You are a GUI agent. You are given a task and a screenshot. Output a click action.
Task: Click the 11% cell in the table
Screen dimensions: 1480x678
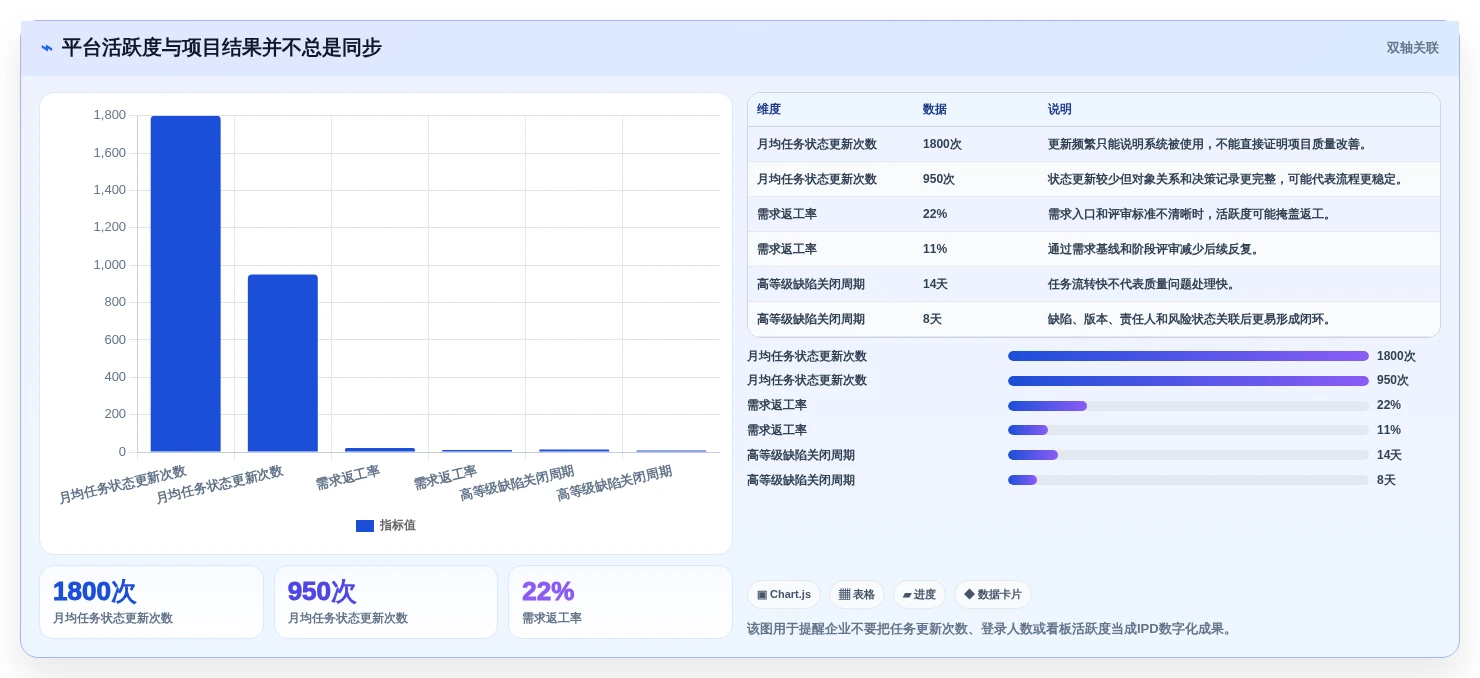click(935, 249)
